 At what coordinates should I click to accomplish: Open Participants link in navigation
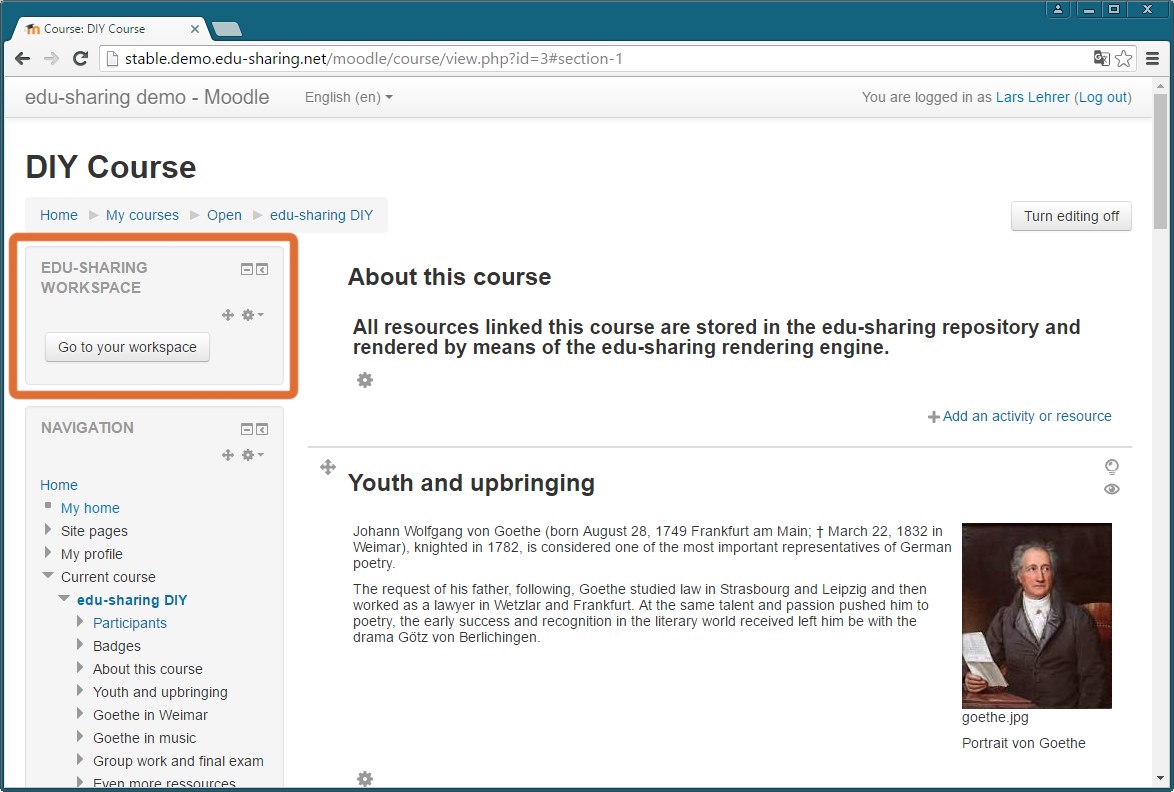tap(130, 623)
